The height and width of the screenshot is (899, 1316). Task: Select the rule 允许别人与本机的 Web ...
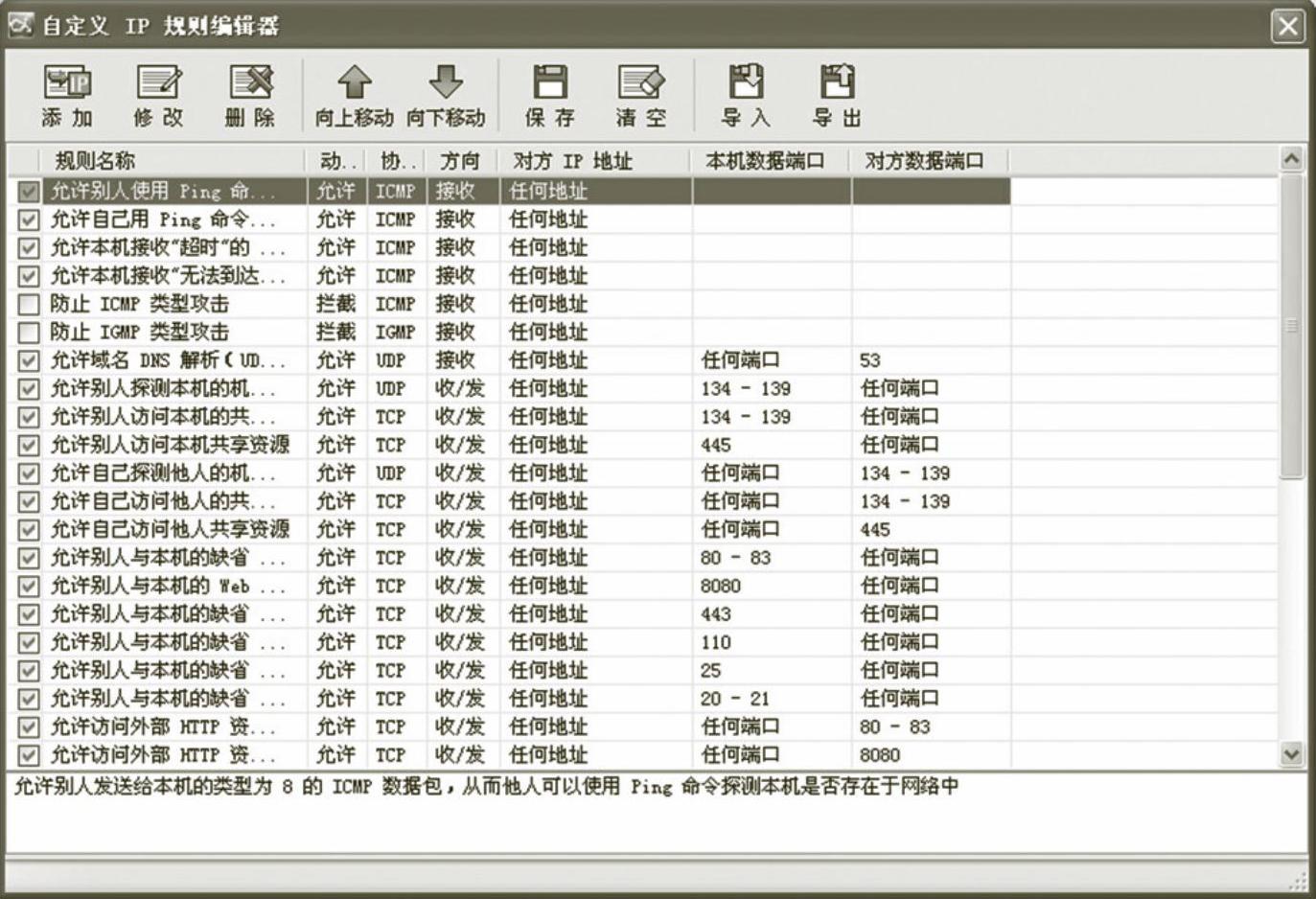[x=168, y=586]
